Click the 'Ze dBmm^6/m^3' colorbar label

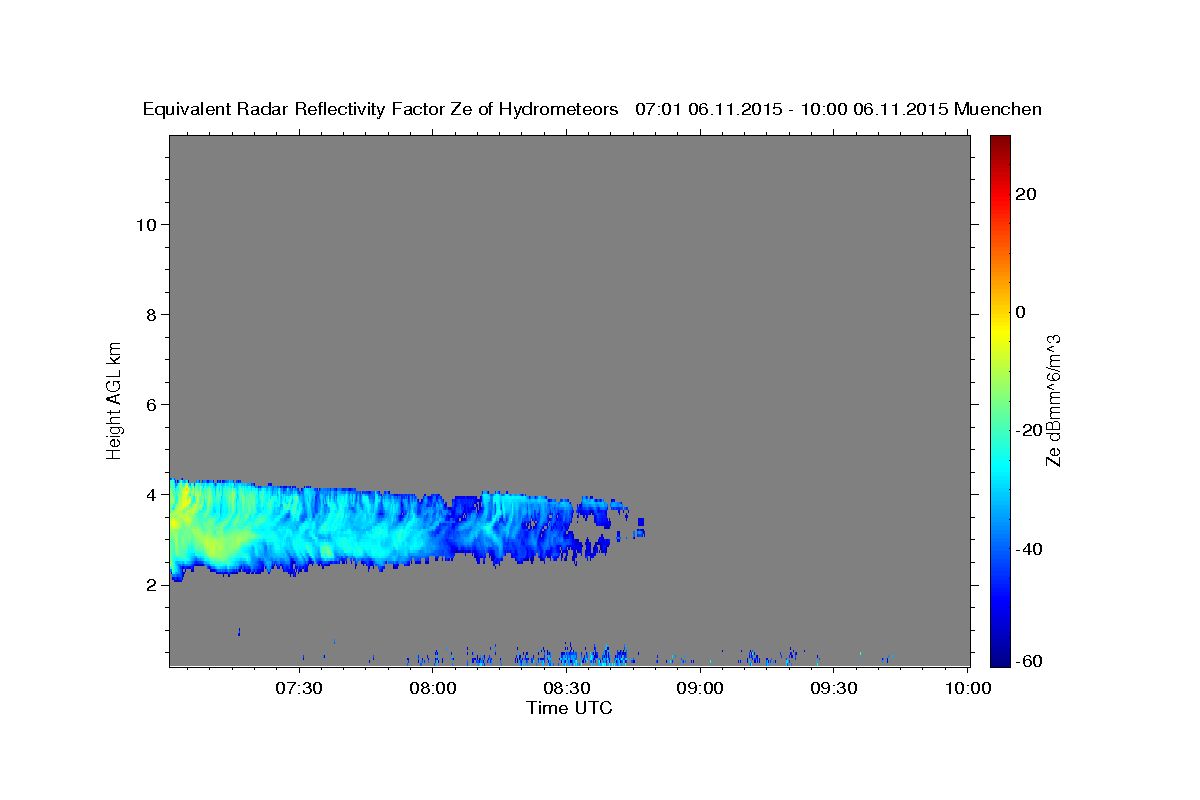(1053, 400)
